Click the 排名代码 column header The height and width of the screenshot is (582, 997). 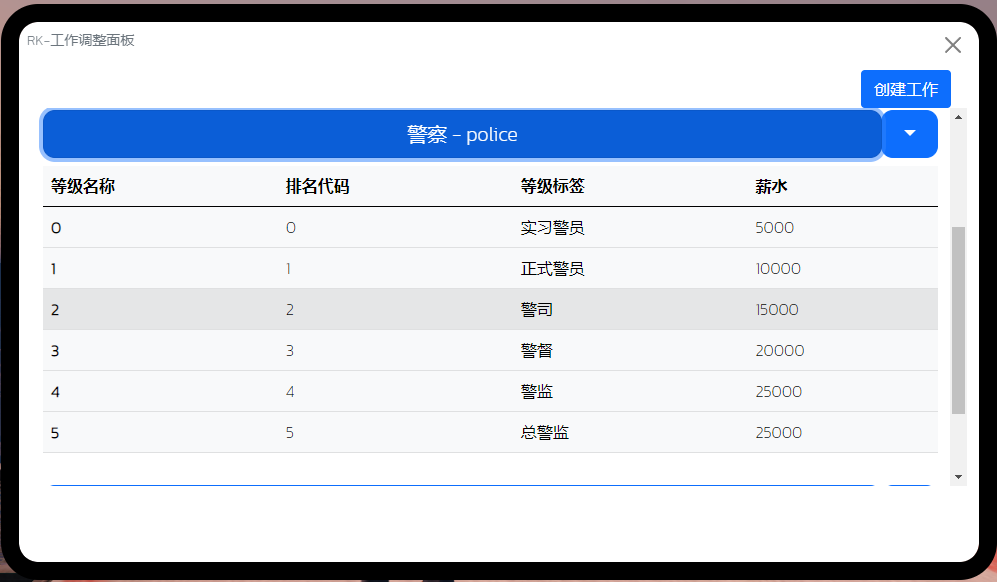(317, 186)
